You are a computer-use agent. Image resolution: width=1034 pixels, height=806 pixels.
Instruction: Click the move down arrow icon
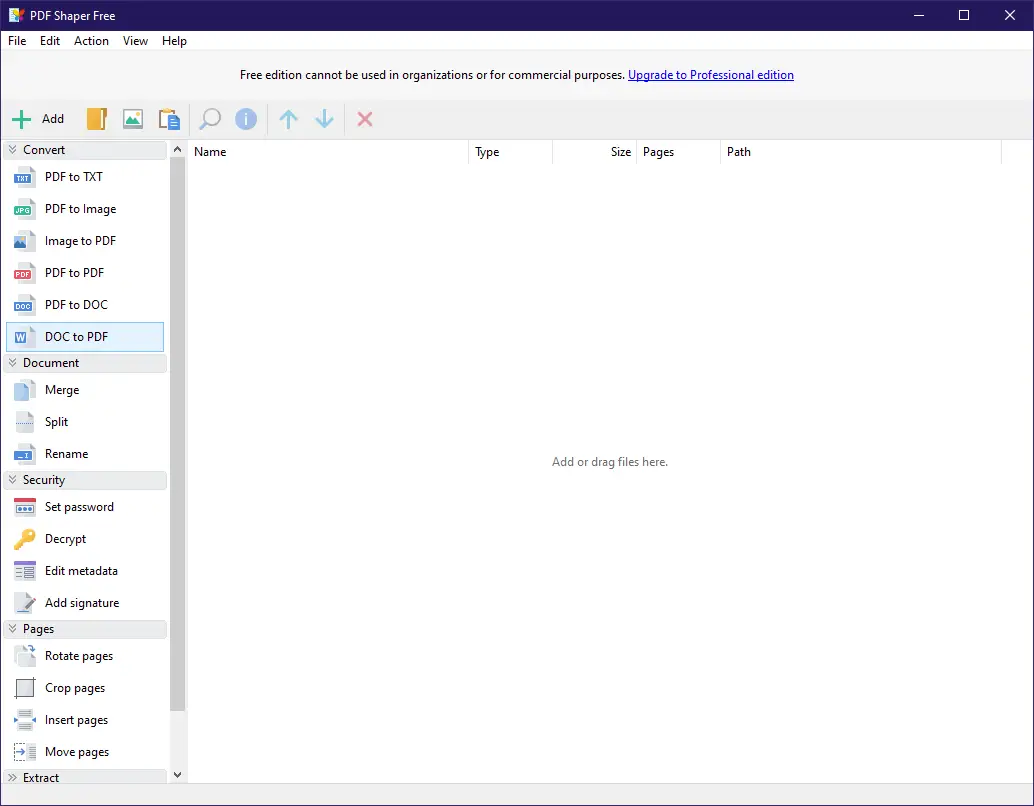pos(324,119)
